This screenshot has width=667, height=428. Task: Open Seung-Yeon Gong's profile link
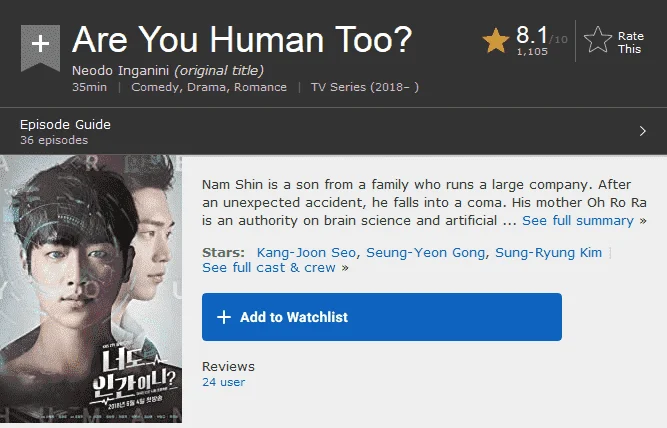[425, 252]
